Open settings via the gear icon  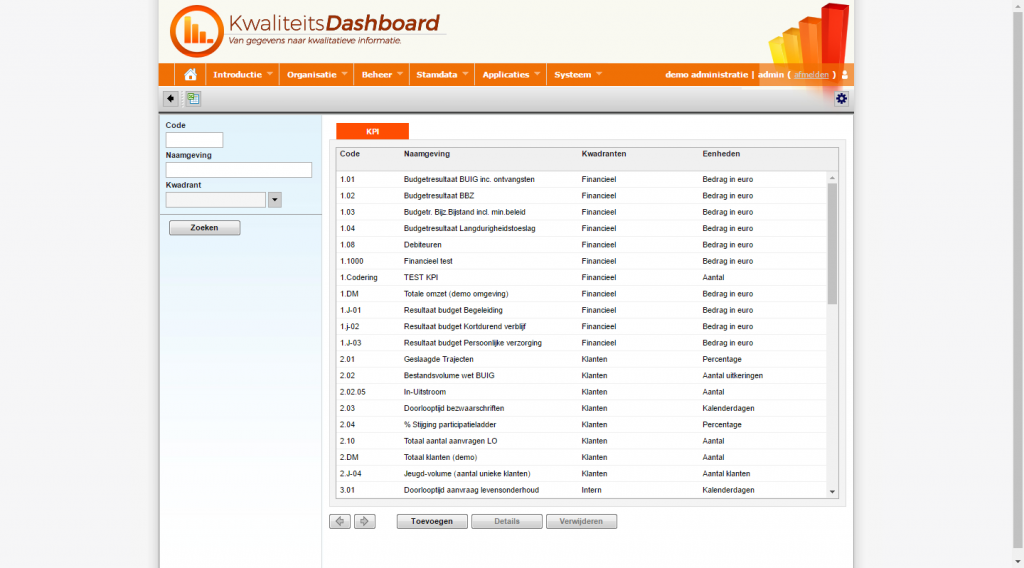841,98
